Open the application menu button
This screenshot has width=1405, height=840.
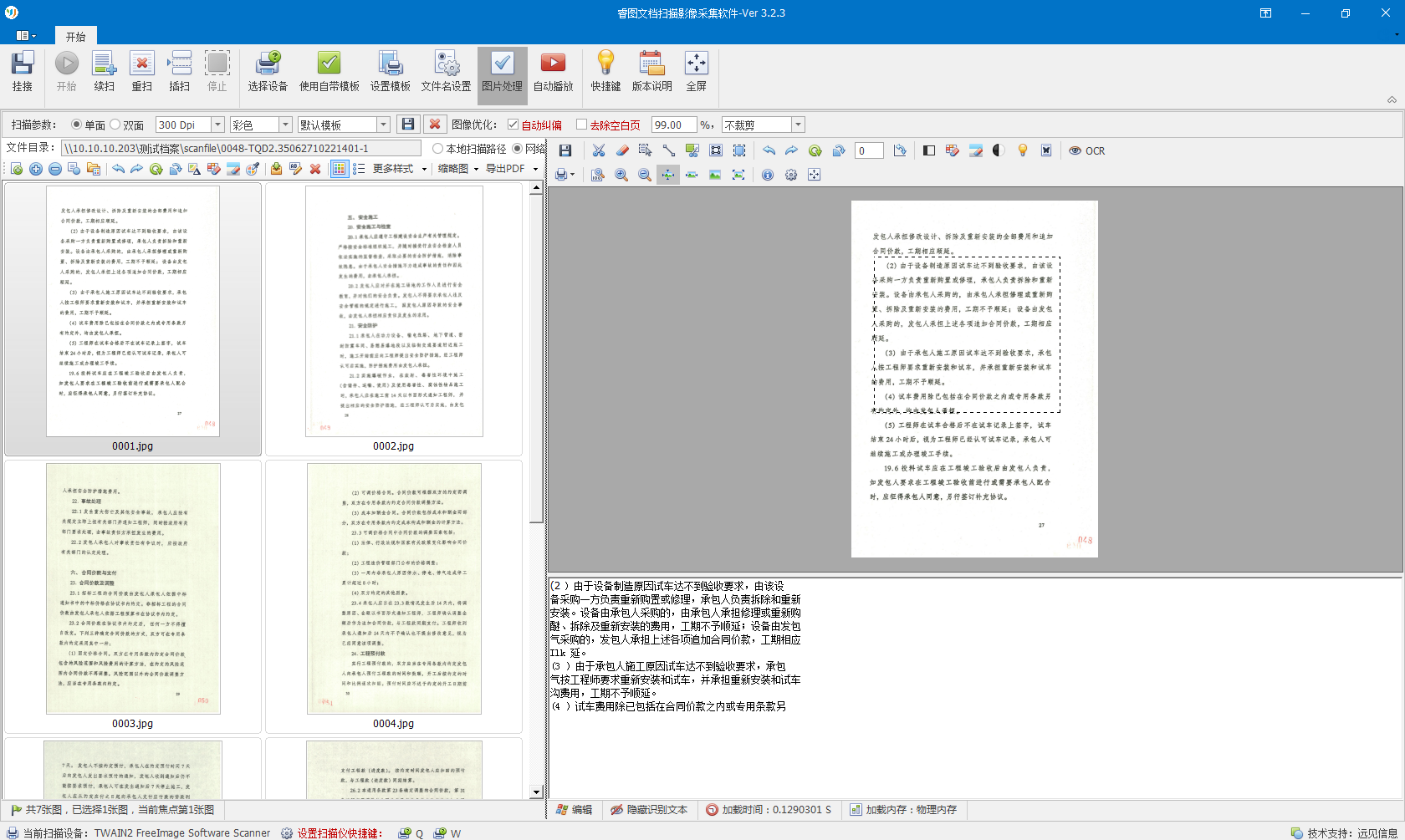tap(26, 36)
